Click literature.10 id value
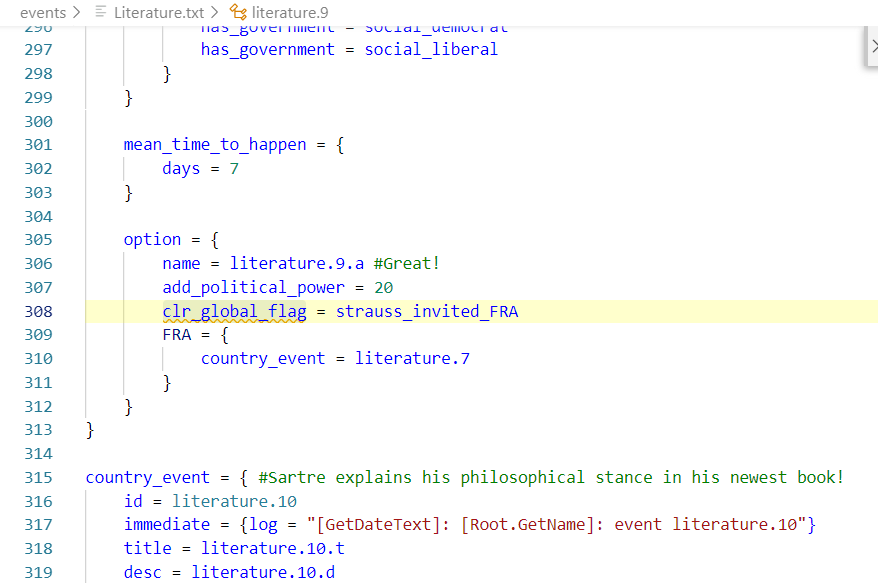This screenshot has height=583, width=878. pos(235,501)
